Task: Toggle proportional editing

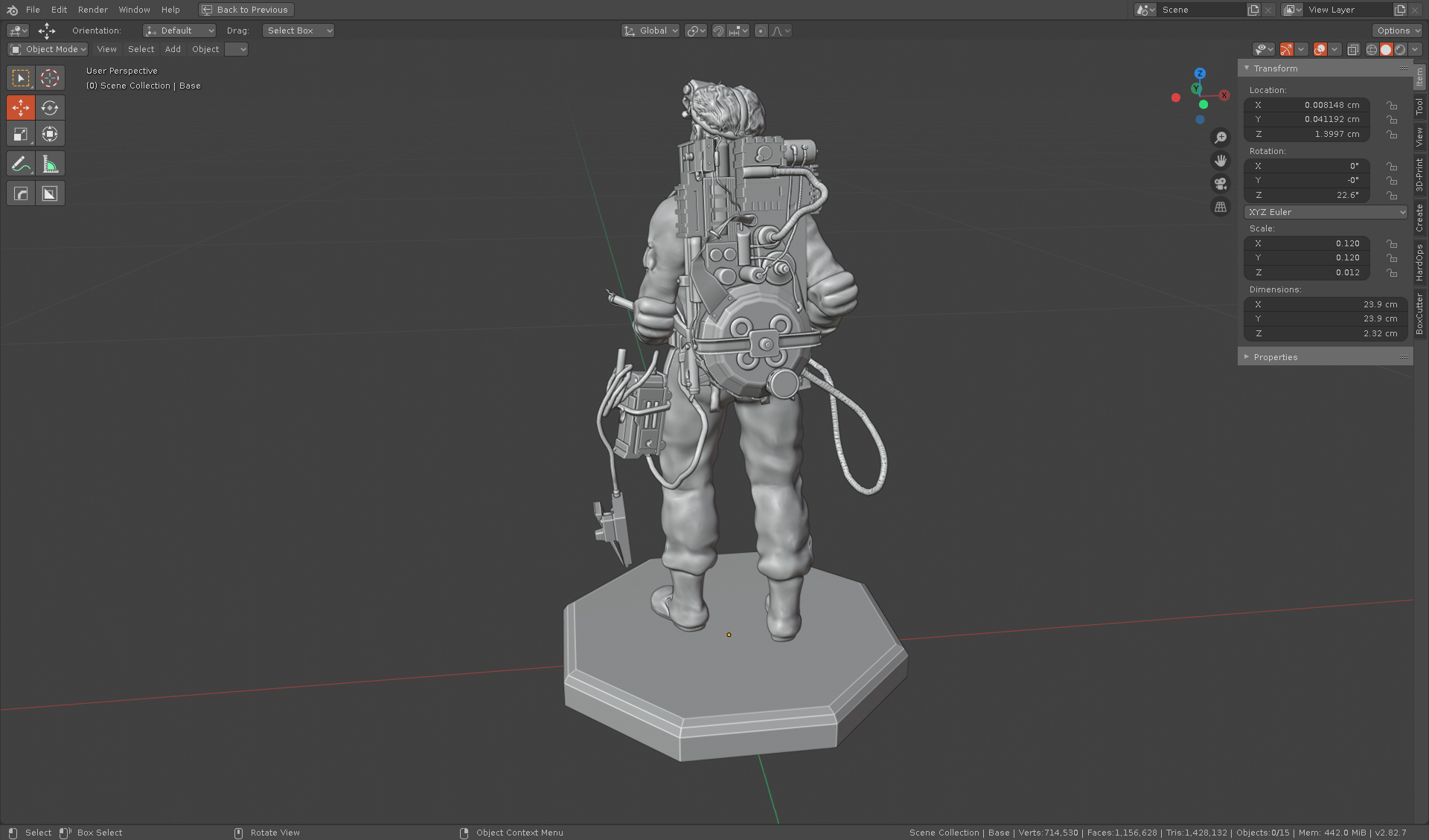Action: pyautogui.click(x=761, y=31)
